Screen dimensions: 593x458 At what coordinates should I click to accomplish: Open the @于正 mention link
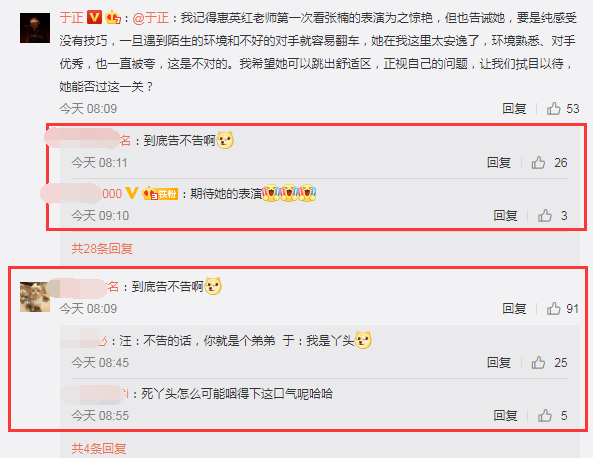tap(151, 17)
